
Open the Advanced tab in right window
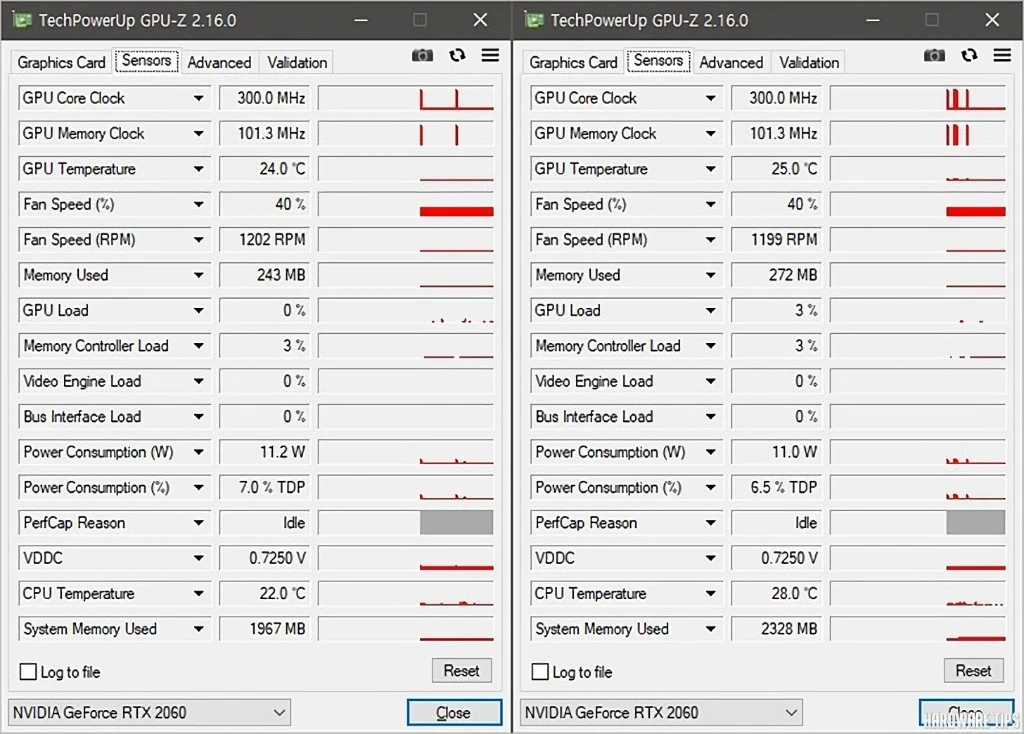pyautogui.click(x=731, y=63)
